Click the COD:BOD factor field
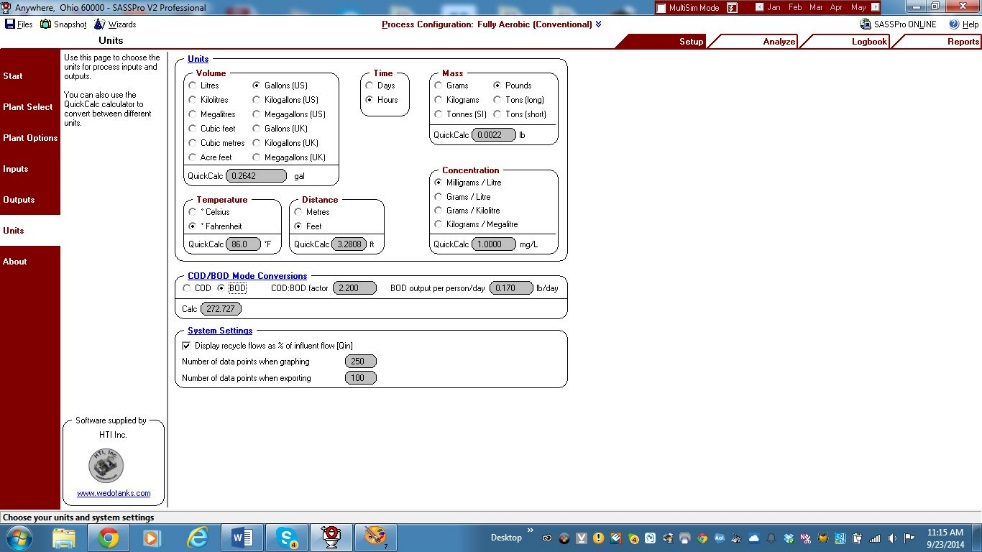 coord(354,288)
